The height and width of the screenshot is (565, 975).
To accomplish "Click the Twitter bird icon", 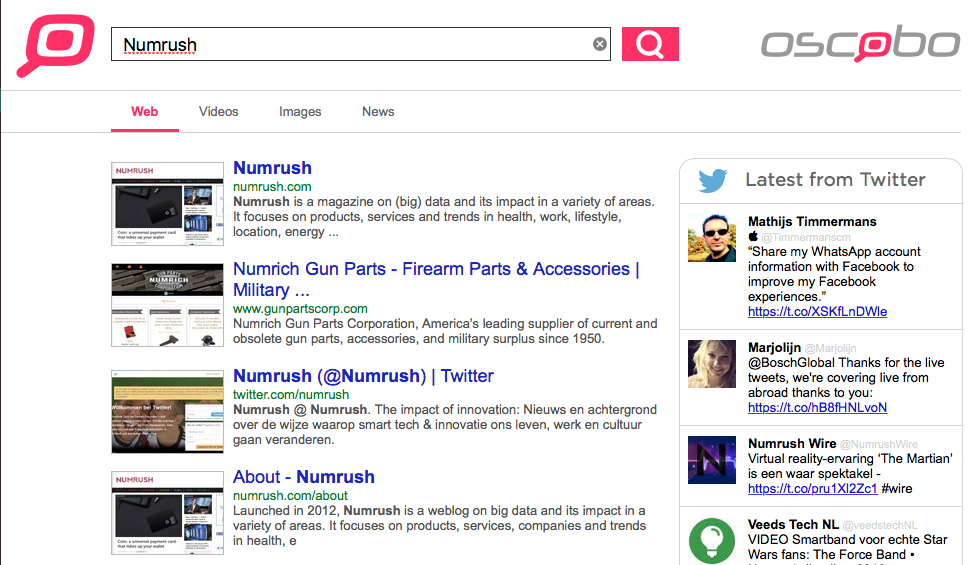I will pyautogui.click(x=712, y=181).
